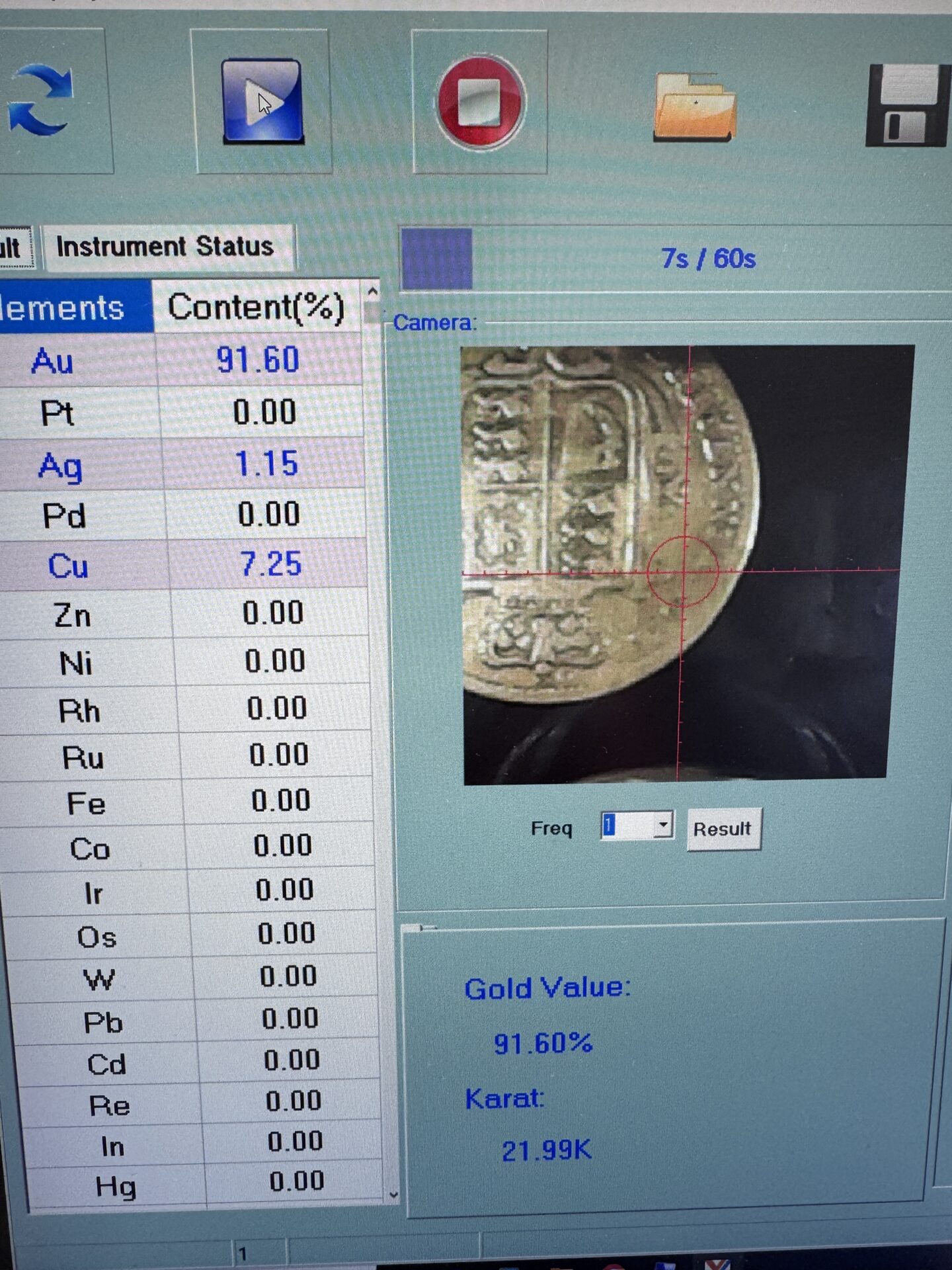Start measurement with the blue play button

pos(262,101)
